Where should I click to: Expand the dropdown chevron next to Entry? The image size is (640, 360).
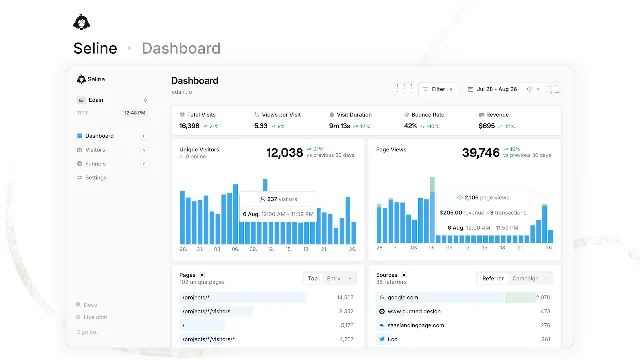pos(350,278)
